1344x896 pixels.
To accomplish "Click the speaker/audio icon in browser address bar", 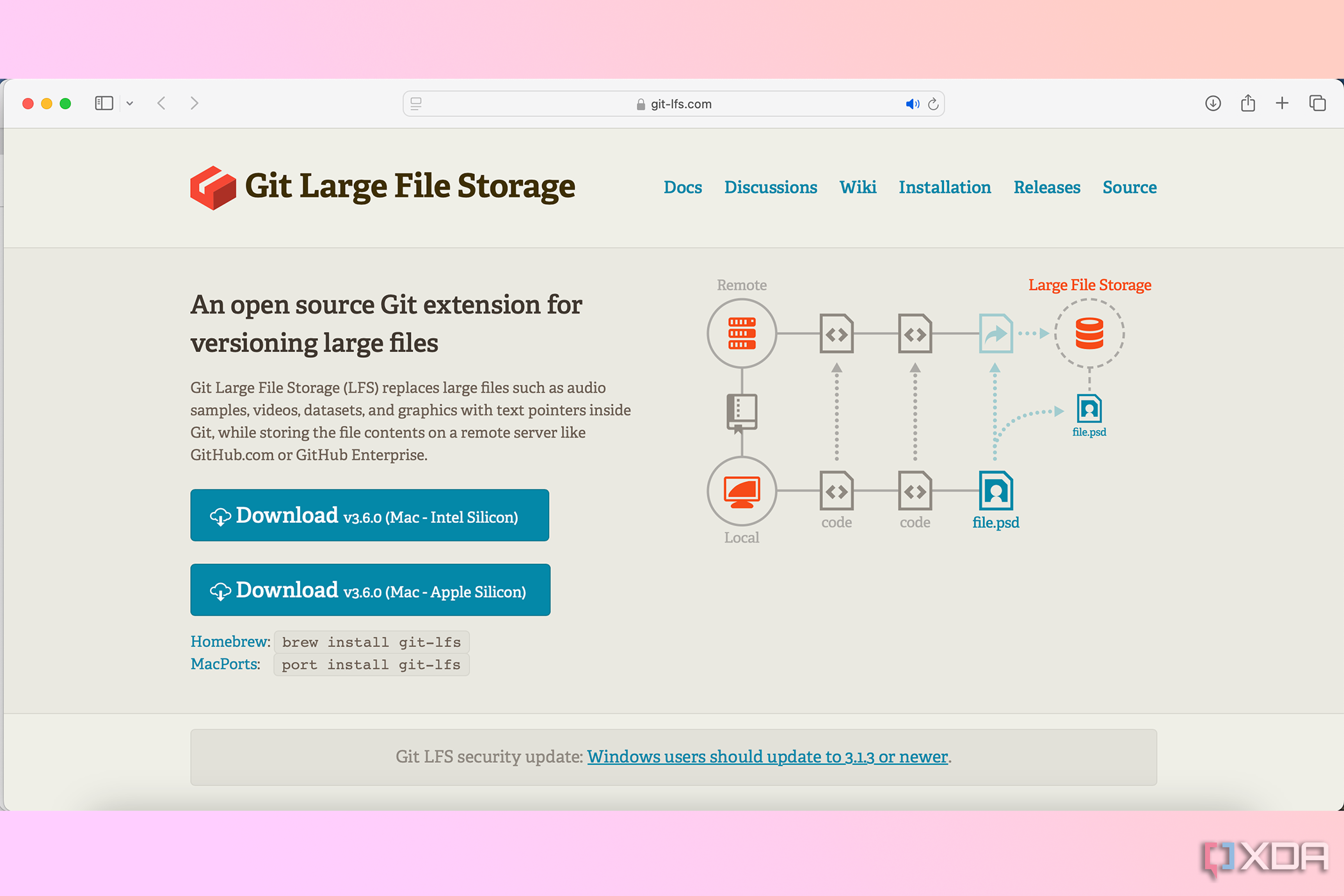I will [x=909, y=103].
